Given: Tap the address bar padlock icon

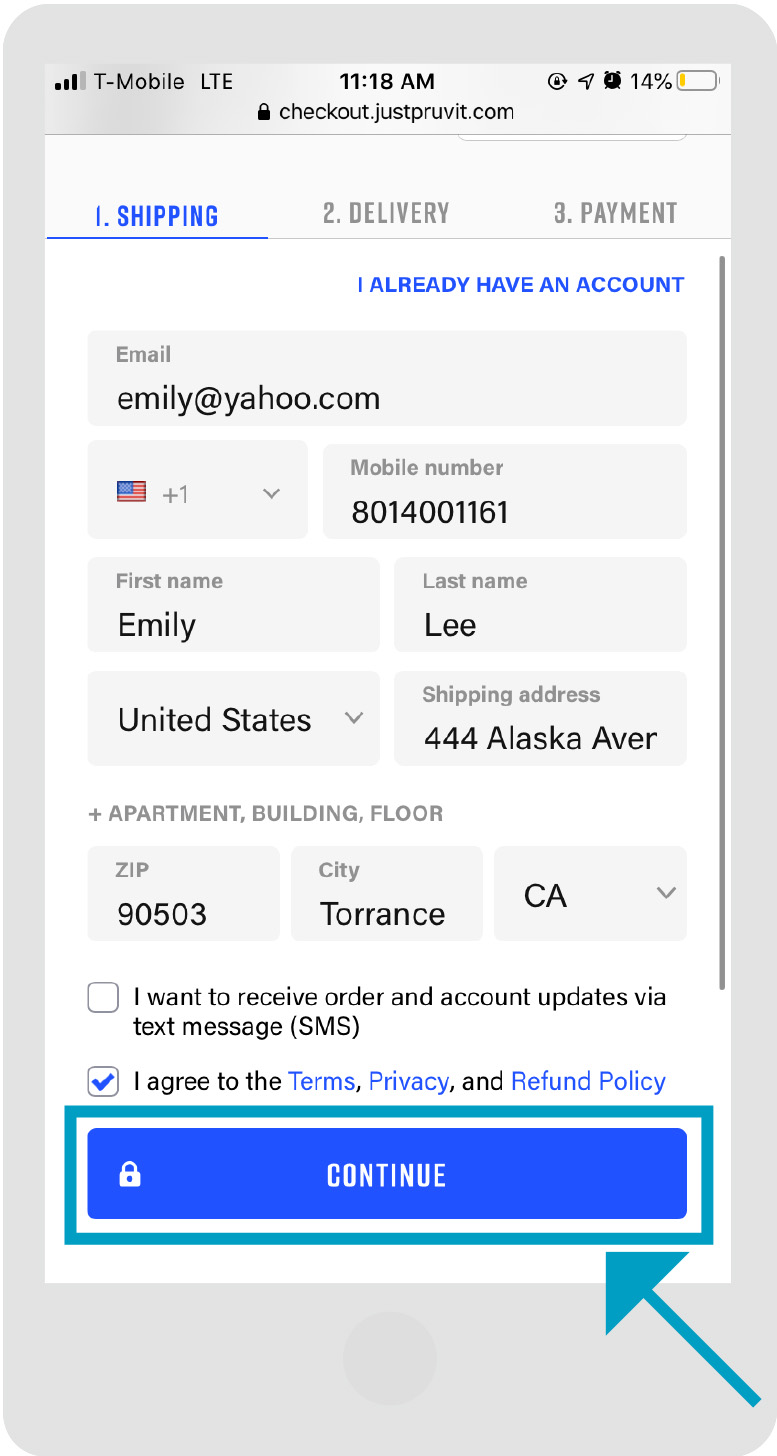Looking at the screenshot, I should 264,112.
